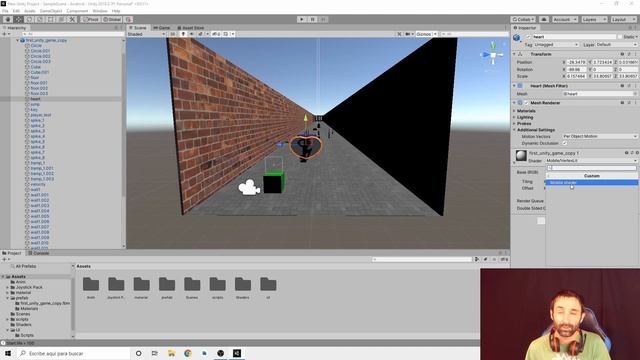
Task: Click the Project panel add plus button
Action: click(x=5, y=260)
